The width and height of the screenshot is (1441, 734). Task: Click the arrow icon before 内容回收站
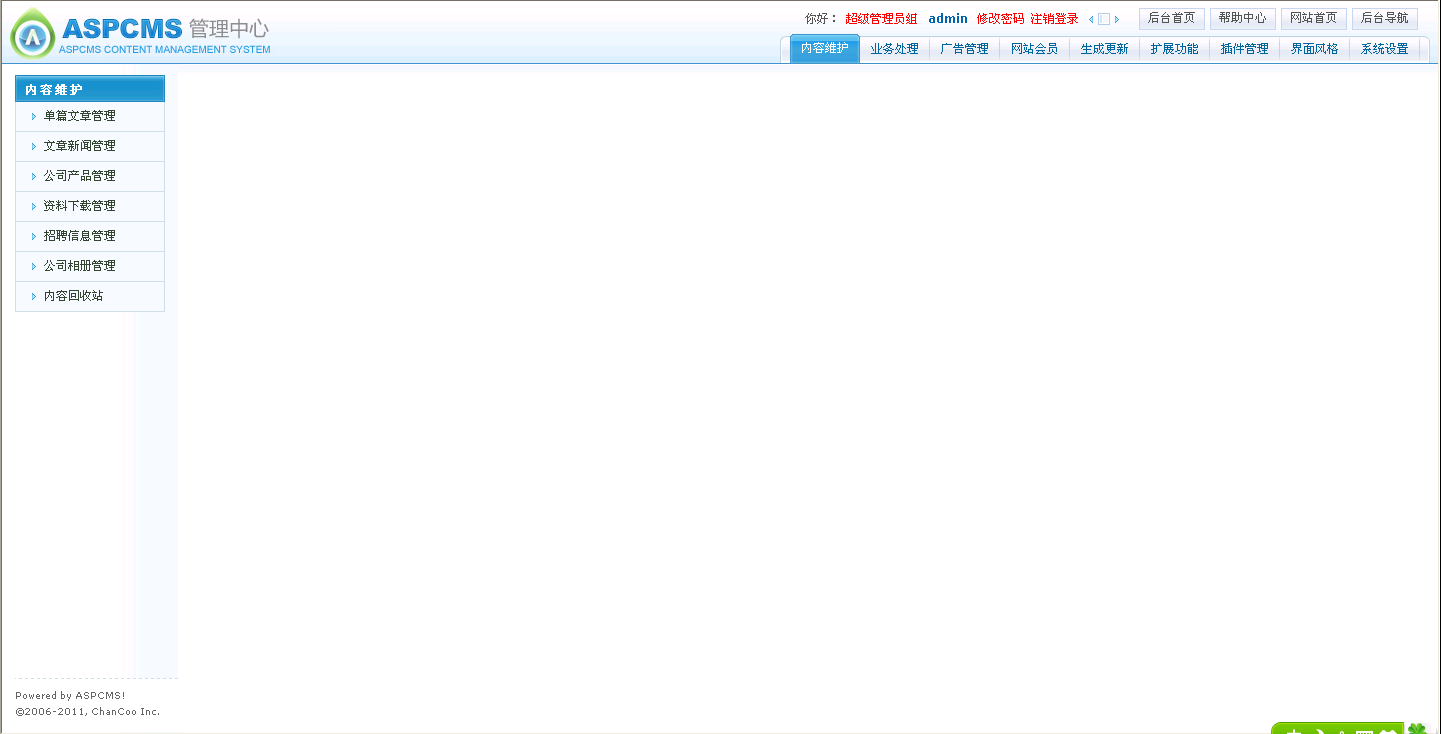[31, 296]
